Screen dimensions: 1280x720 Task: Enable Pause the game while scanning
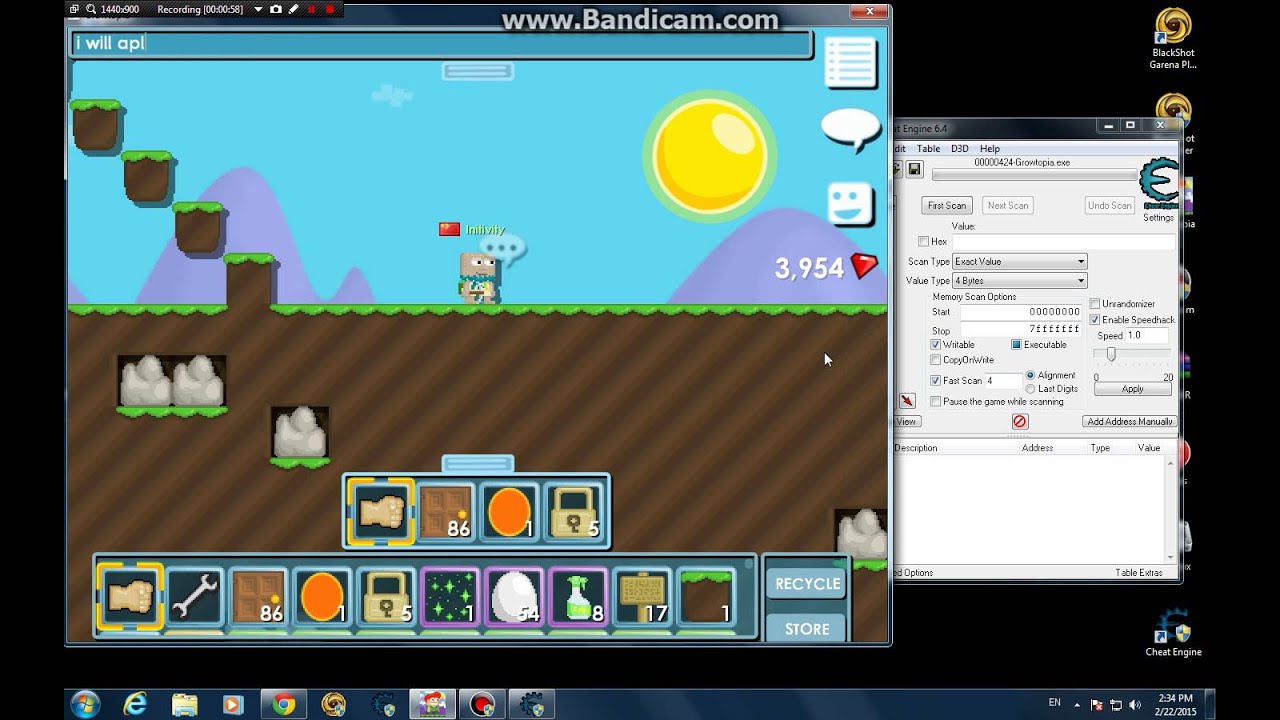(936, 402)
